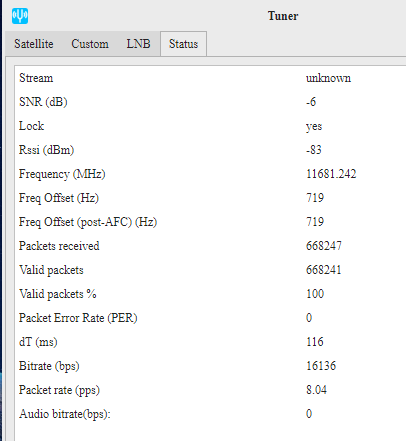This screenshot has height=441, width=406.
Task: Click the Lock status value yes
Action: (314, 126)
